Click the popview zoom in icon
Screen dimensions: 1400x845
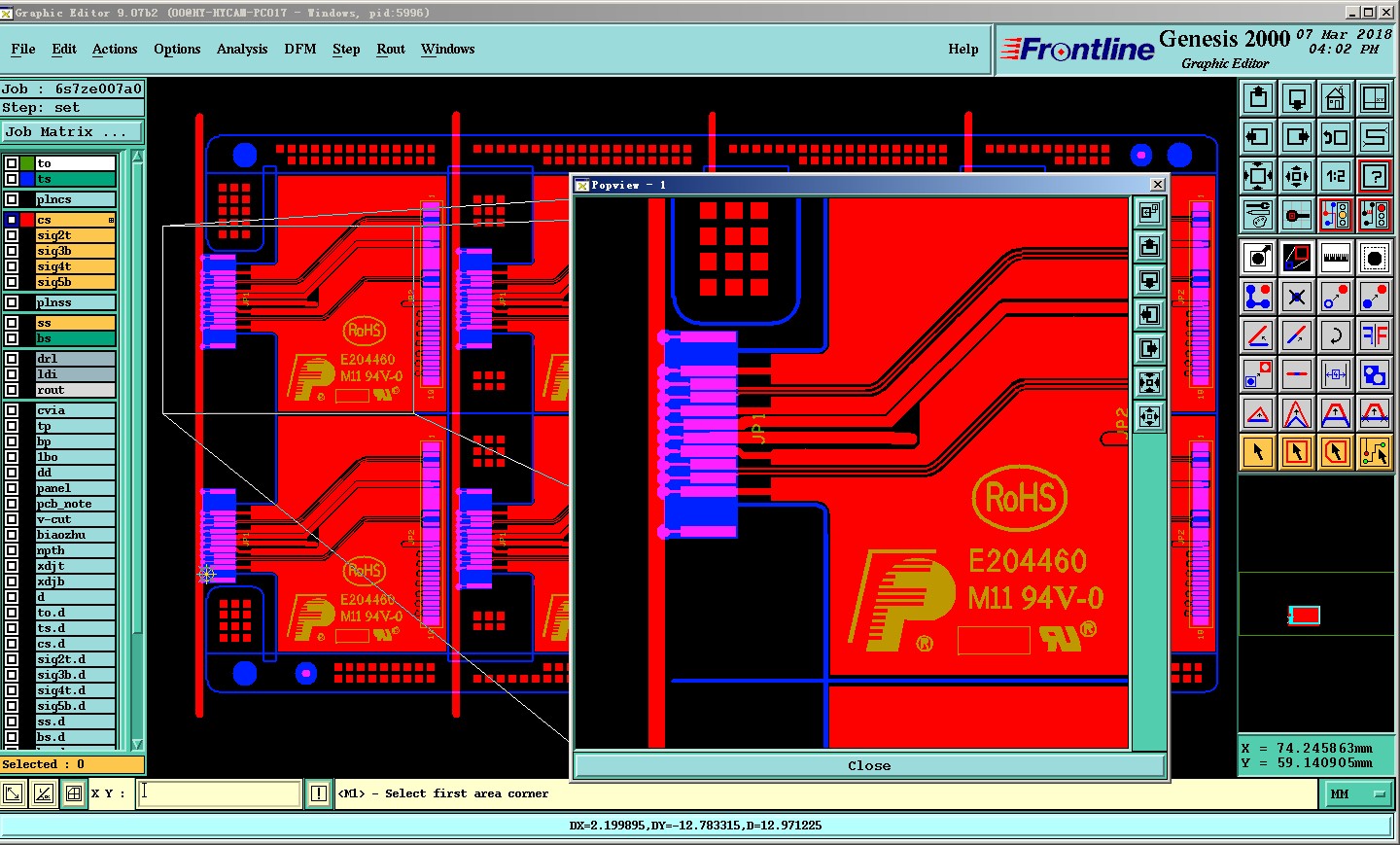pos(1149,383)
